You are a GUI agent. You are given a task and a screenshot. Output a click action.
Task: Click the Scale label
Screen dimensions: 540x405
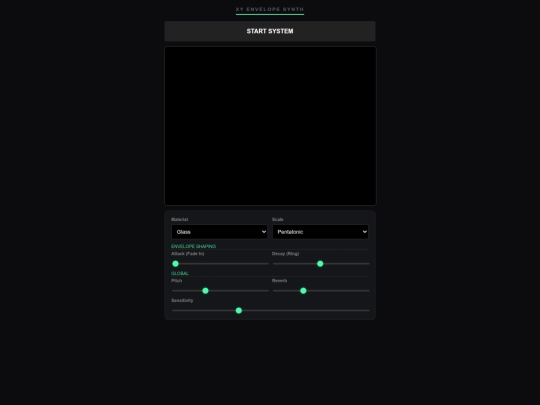[x=278, y=219]
